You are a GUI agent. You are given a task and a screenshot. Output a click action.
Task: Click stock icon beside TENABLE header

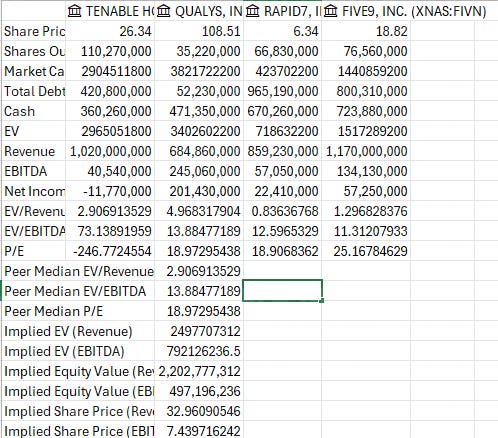click(x=74, y=12)
